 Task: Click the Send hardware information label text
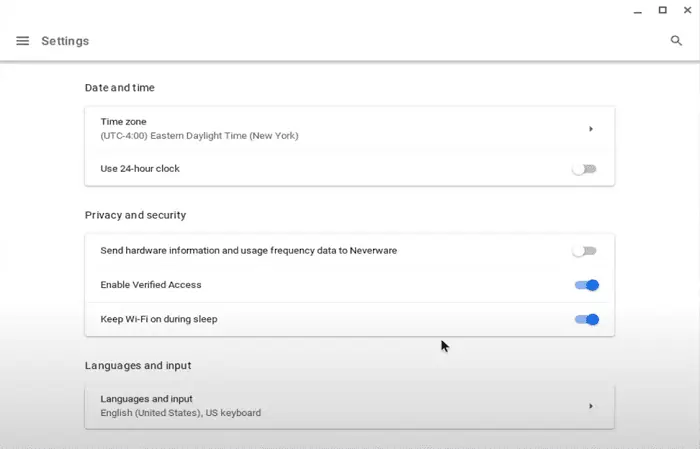249,250
